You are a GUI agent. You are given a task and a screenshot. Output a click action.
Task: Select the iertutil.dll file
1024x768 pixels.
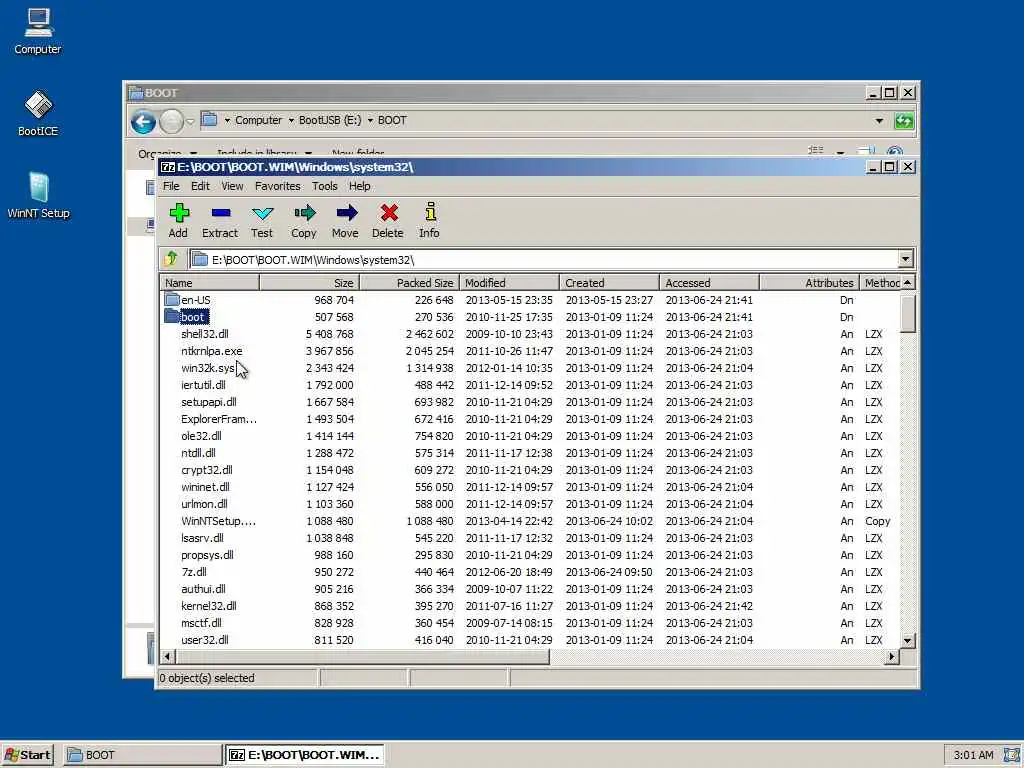click(202, 385)
